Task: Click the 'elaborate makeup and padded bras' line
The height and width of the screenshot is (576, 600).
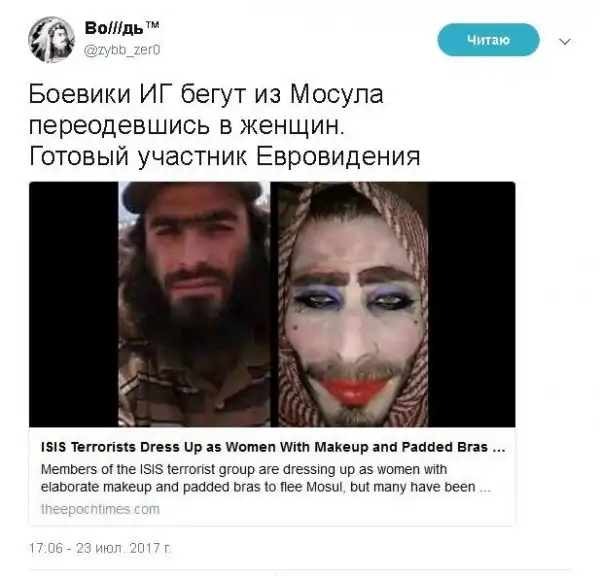Action: [x=266, y=487]
